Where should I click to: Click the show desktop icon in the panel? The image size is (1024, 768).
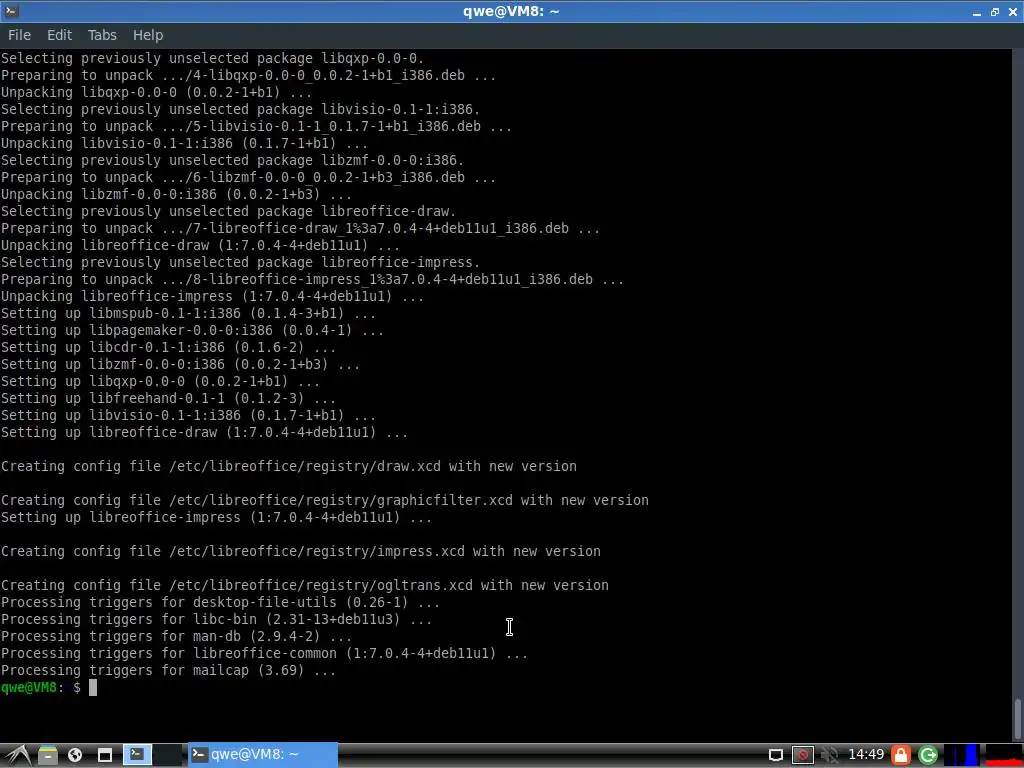click(x=104, y=755)
